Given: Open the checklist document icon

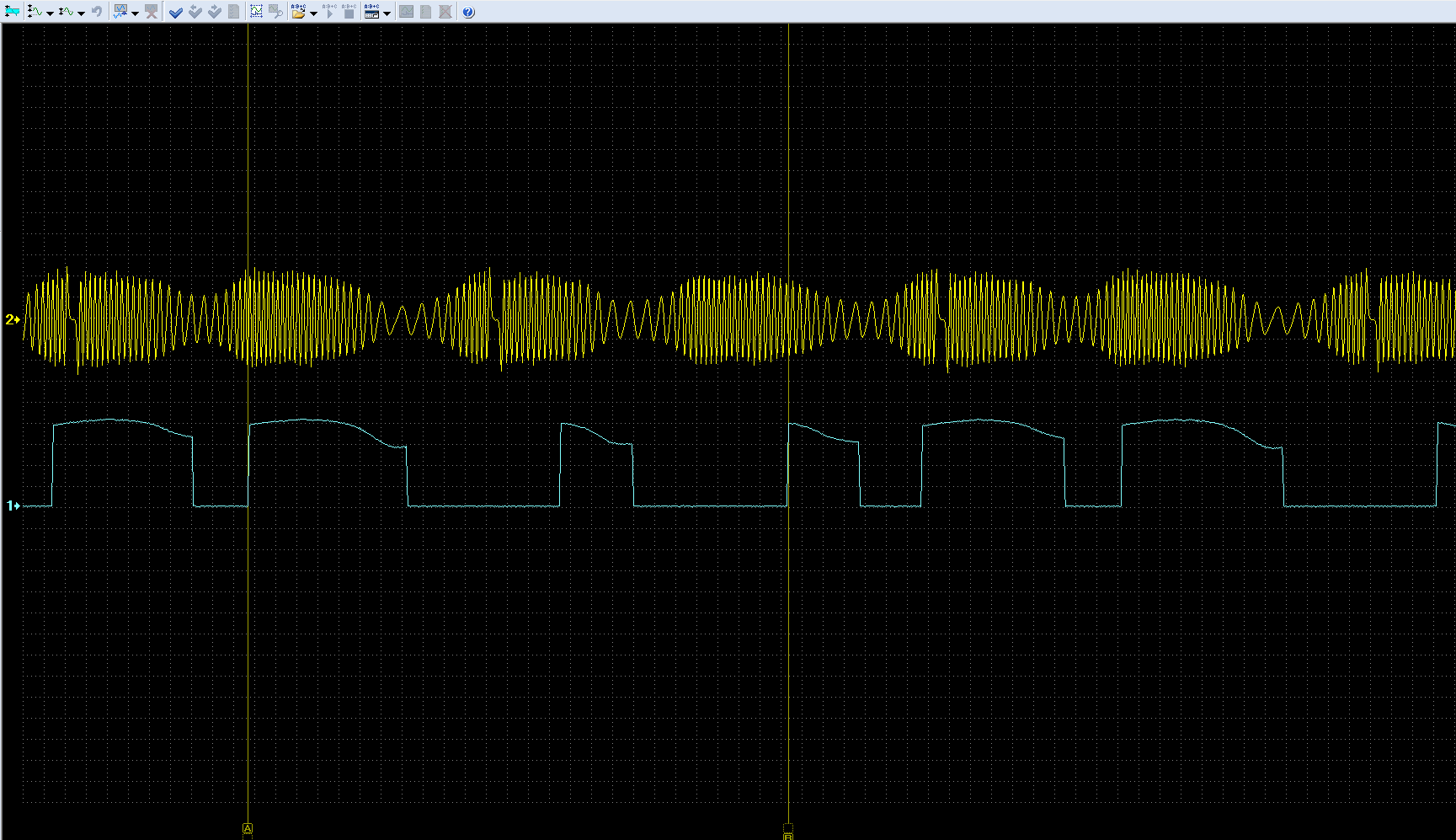Looking at the screenshot, I should point(234,12).
